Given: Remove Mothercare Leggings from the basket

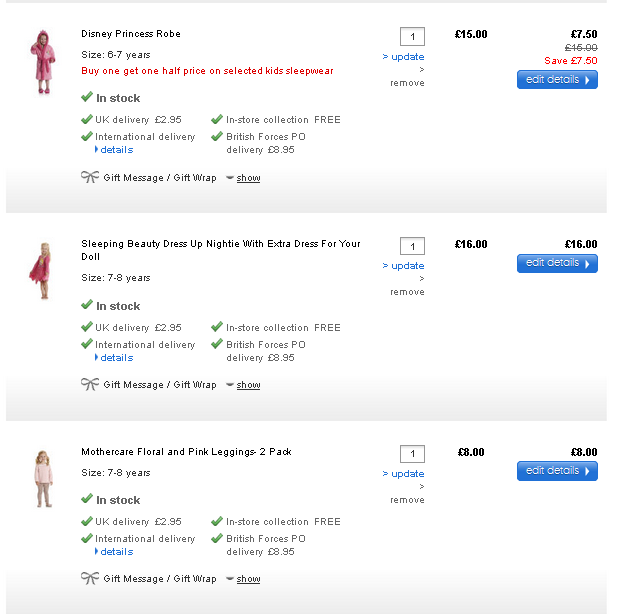Looking at the screenshot, I should 407,500.
